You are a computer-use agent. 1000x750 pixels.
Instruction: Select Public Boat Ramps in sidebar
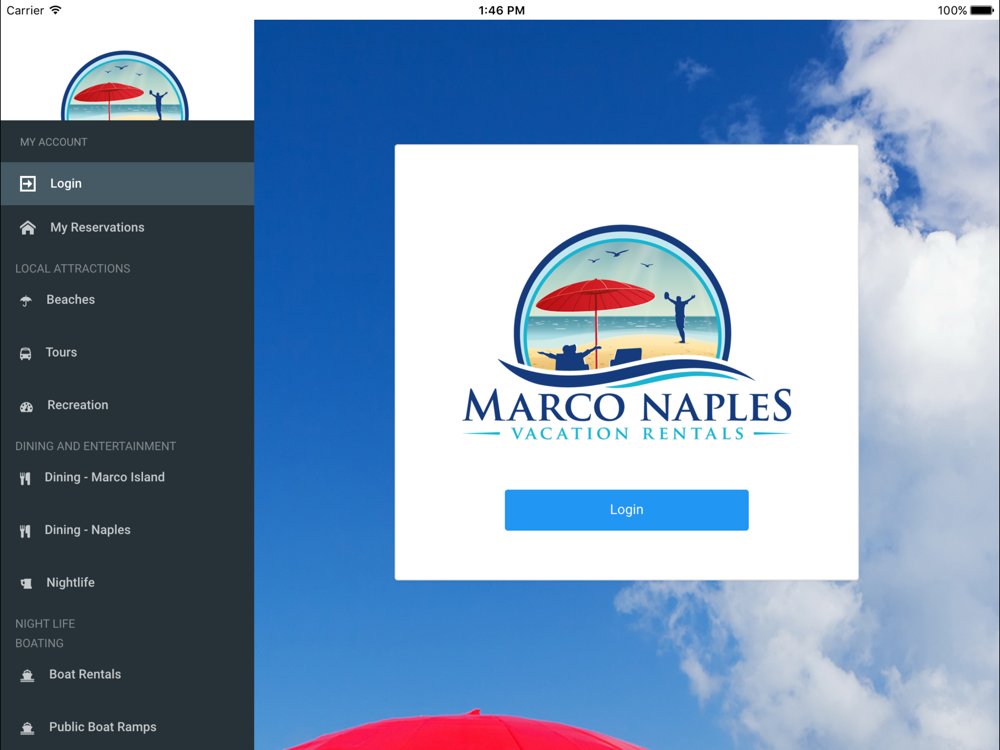tap(103, 727)
